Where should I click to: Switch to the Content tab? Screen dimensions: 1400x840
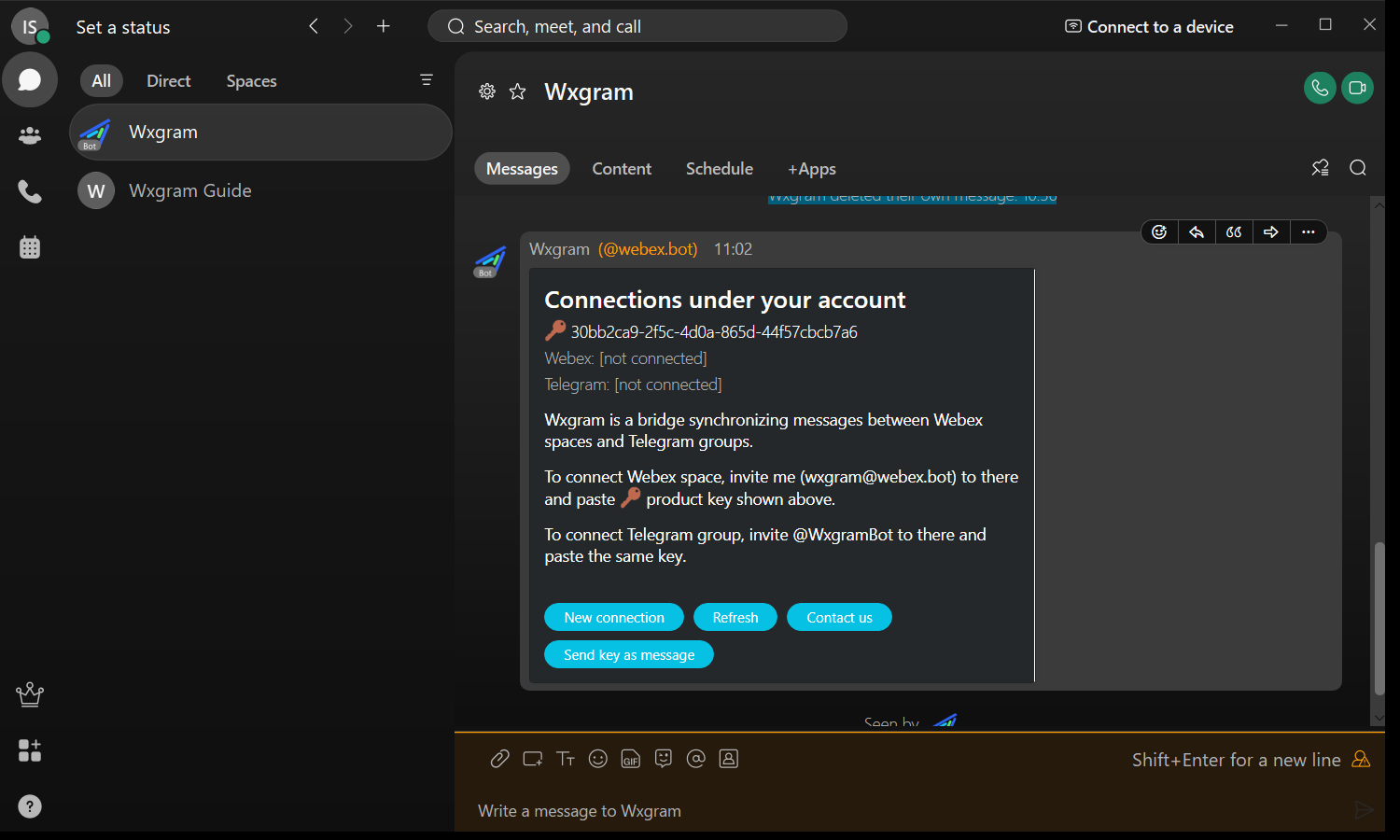click(622, 169)
